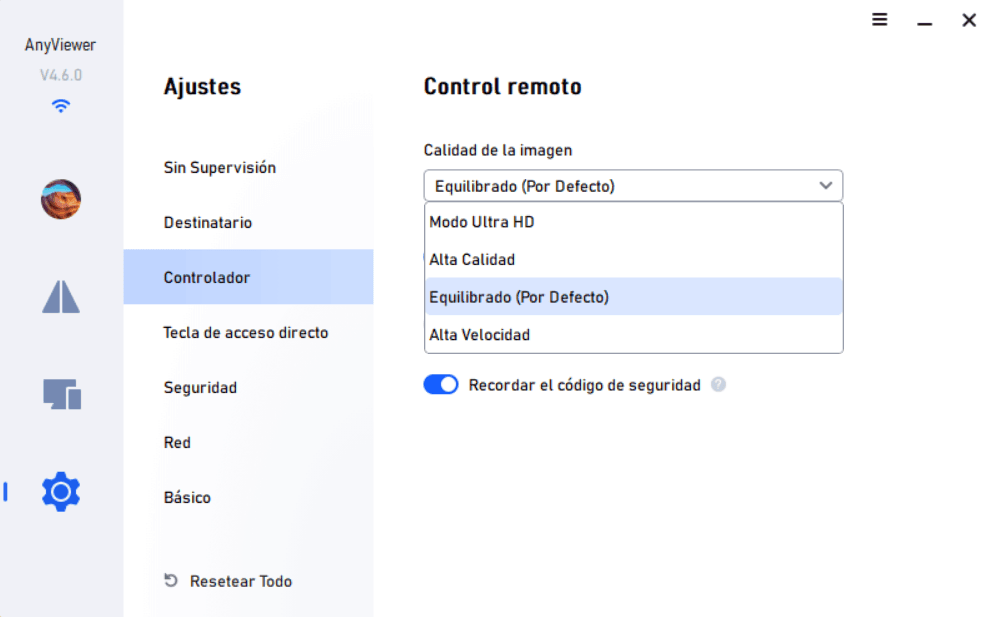Click Resetear Todo
Viewport: 994px width, 617px height.
coord(241,581)
